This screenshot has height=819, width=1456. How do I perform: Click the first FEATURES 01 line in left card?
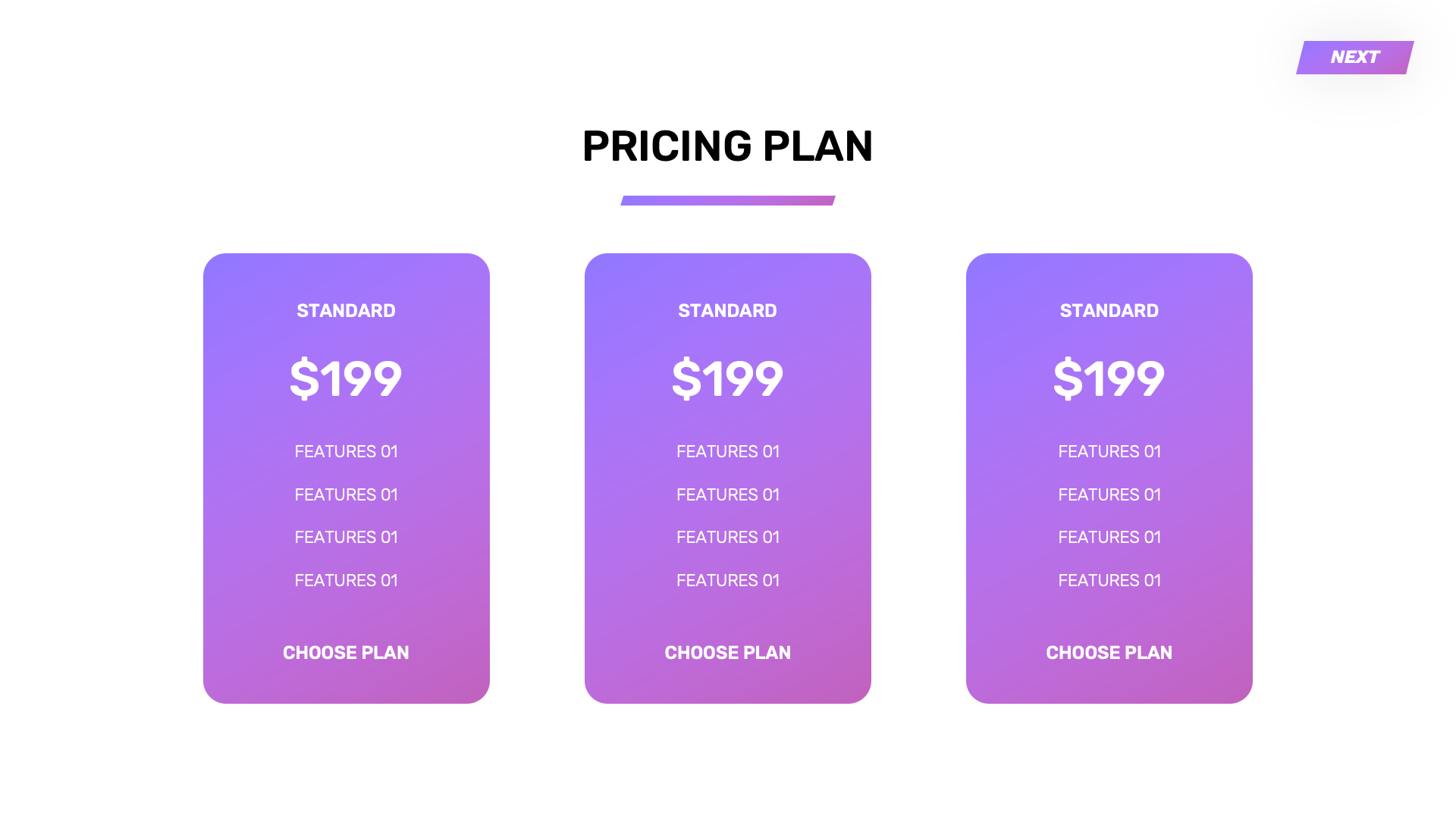(346, 452)
